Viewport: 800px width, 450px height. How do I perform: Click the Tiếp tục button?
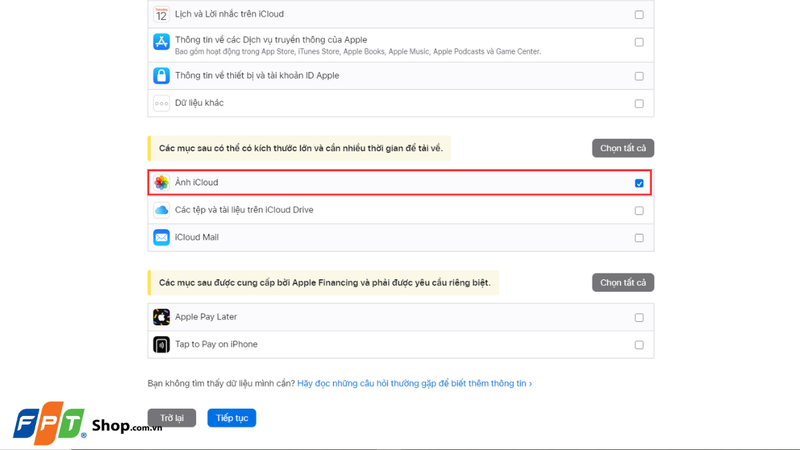(232, 418)
